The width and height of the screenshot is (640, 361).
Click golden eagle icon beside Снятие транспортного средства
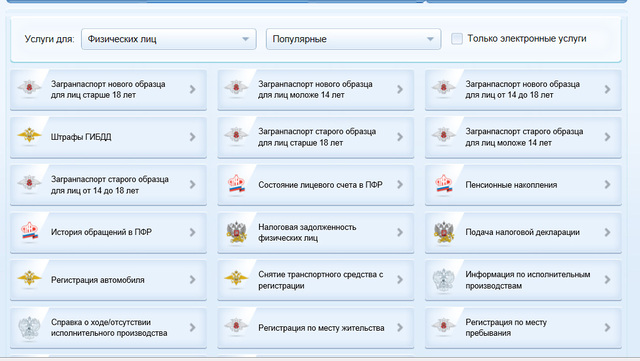click(236, 278)
